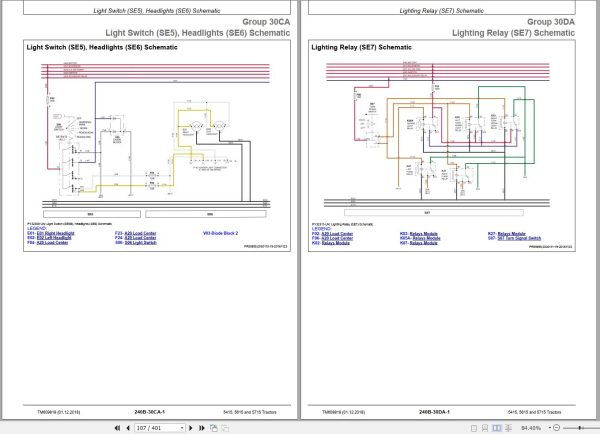This screenshot has width=600, height=434.
Task: Click the previous view icon
Action: point(214,428)
